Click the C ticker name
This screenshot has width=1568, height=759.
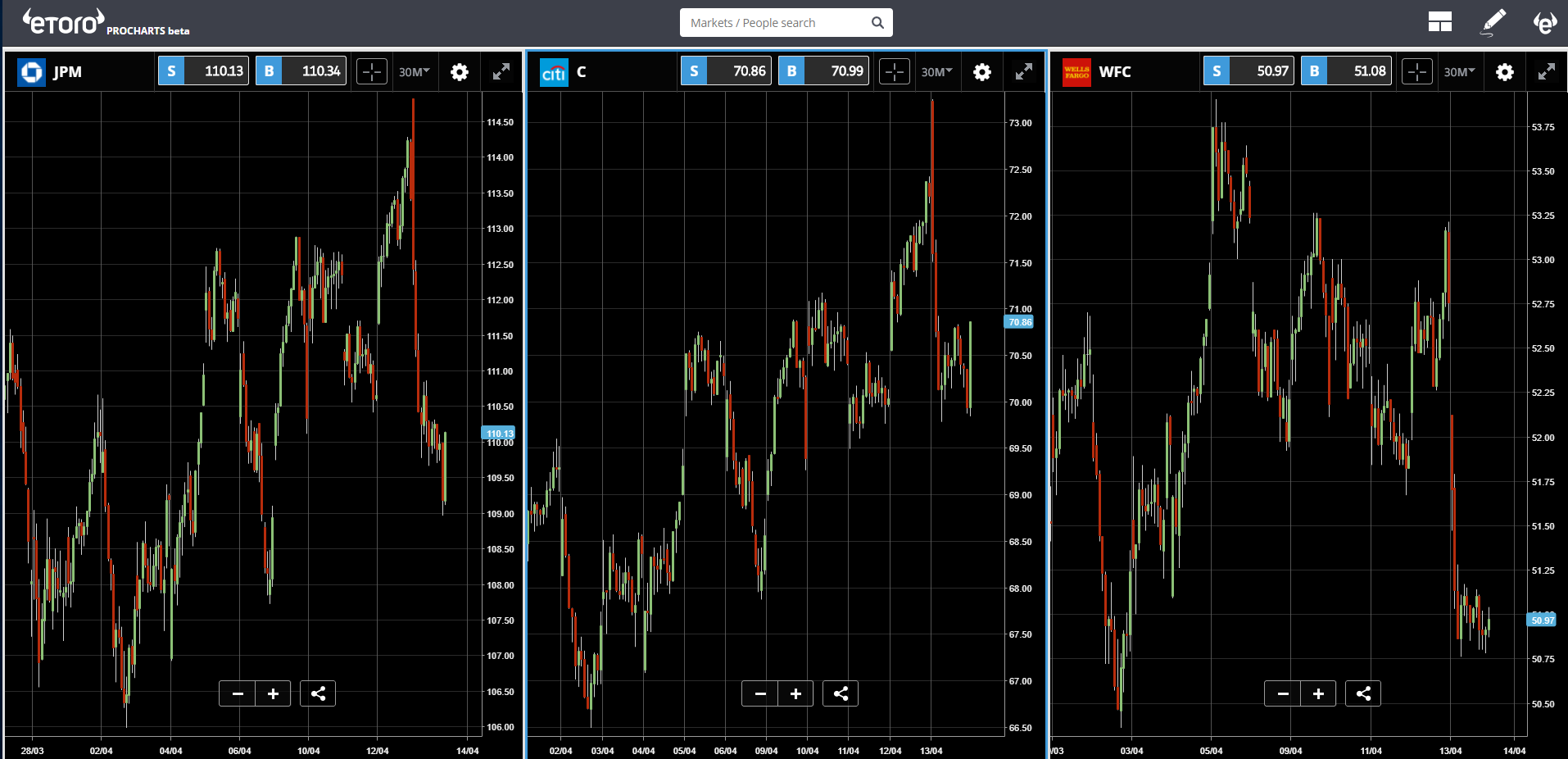click(x=581, y=72)
